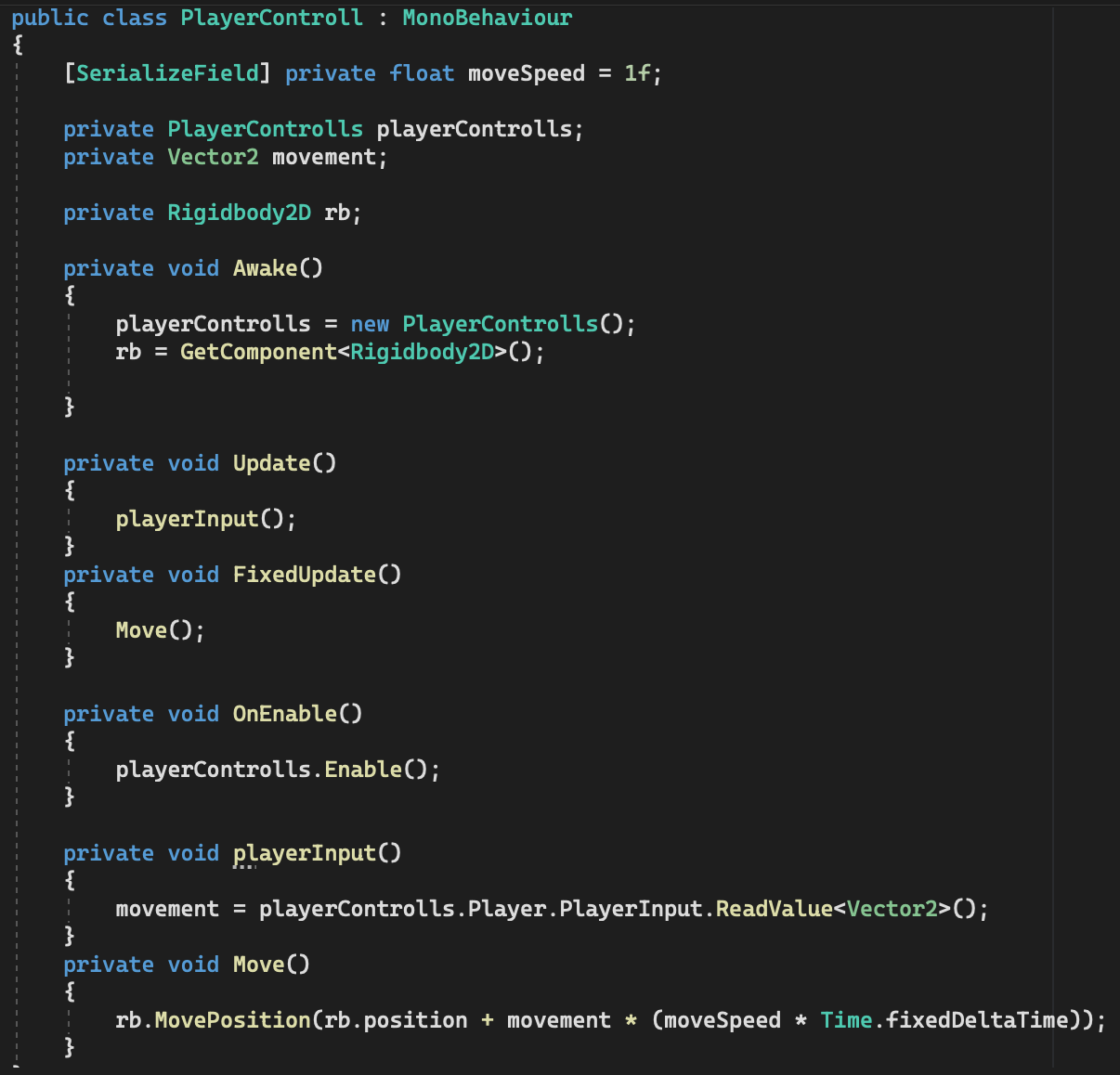
Task: Click the Update method name
Action: [x=272, y=463]
